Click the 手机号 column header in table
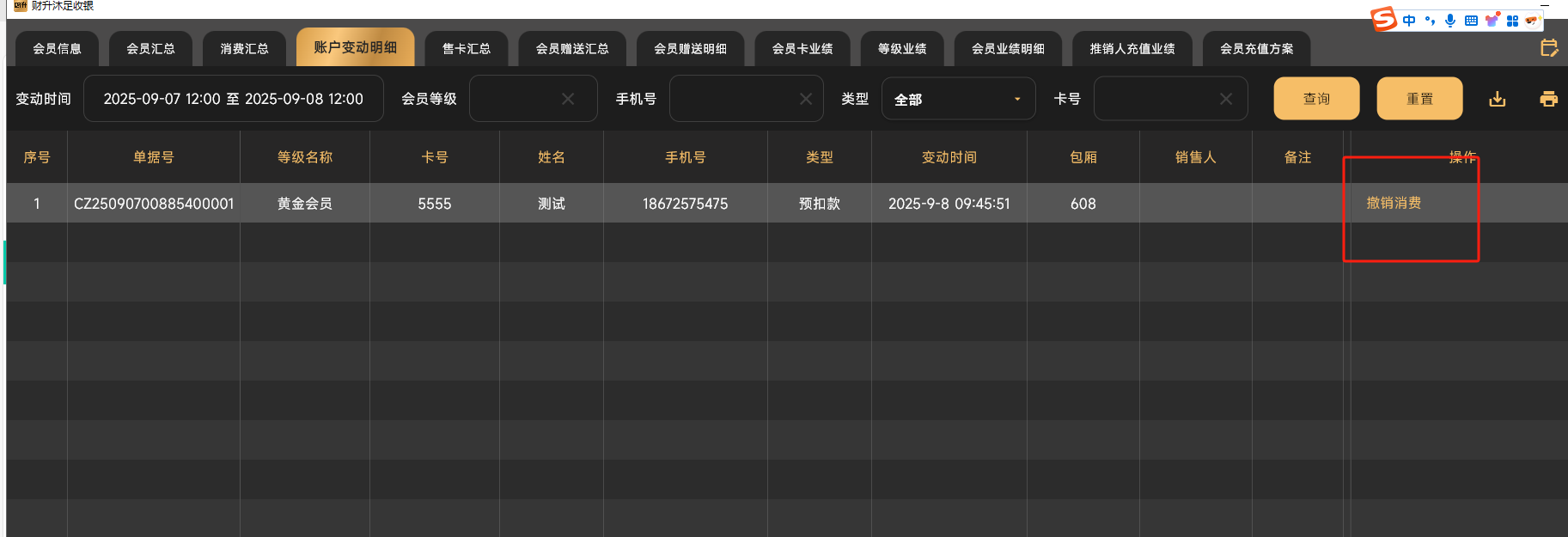The image size is (1568, 537). click(x=686, y=157)
